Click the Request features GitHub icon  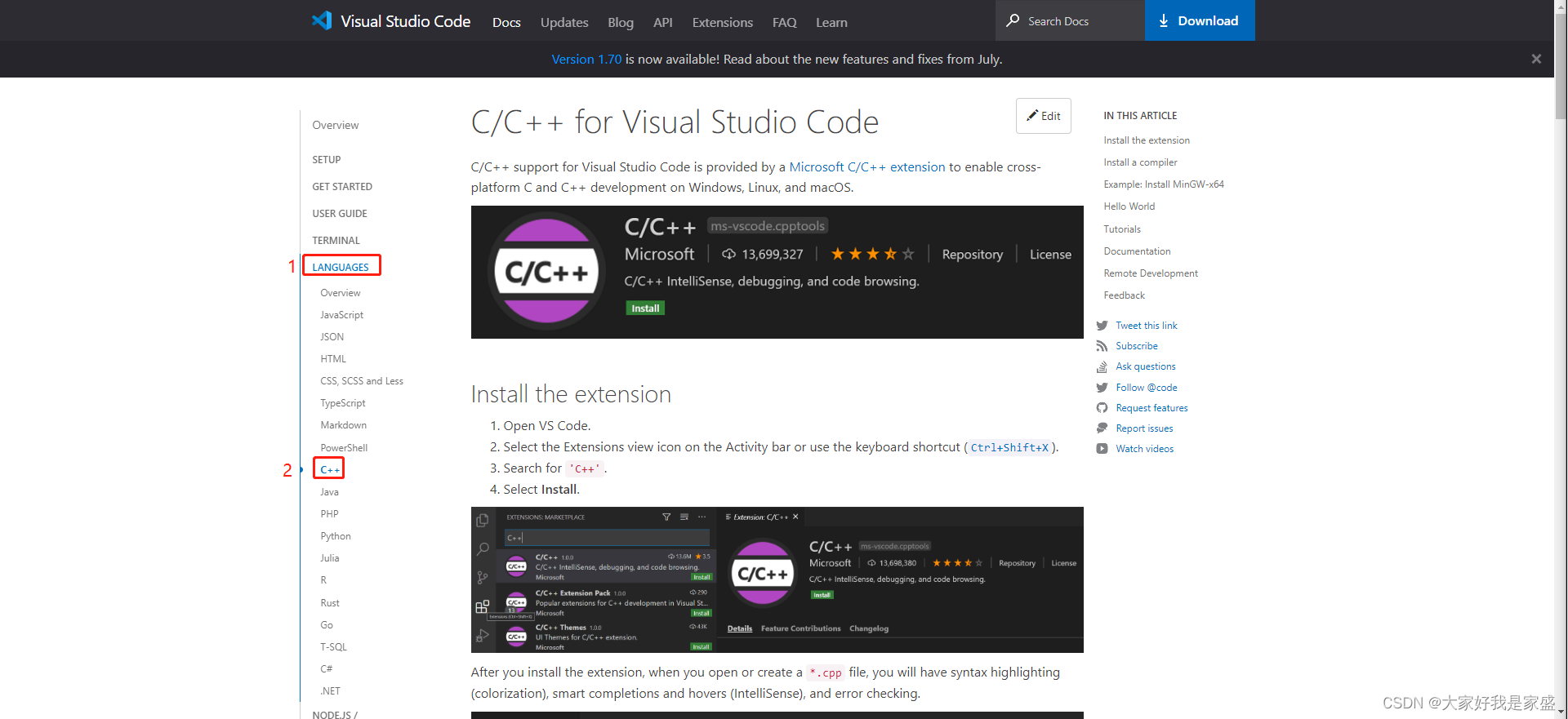[1102, 408]
